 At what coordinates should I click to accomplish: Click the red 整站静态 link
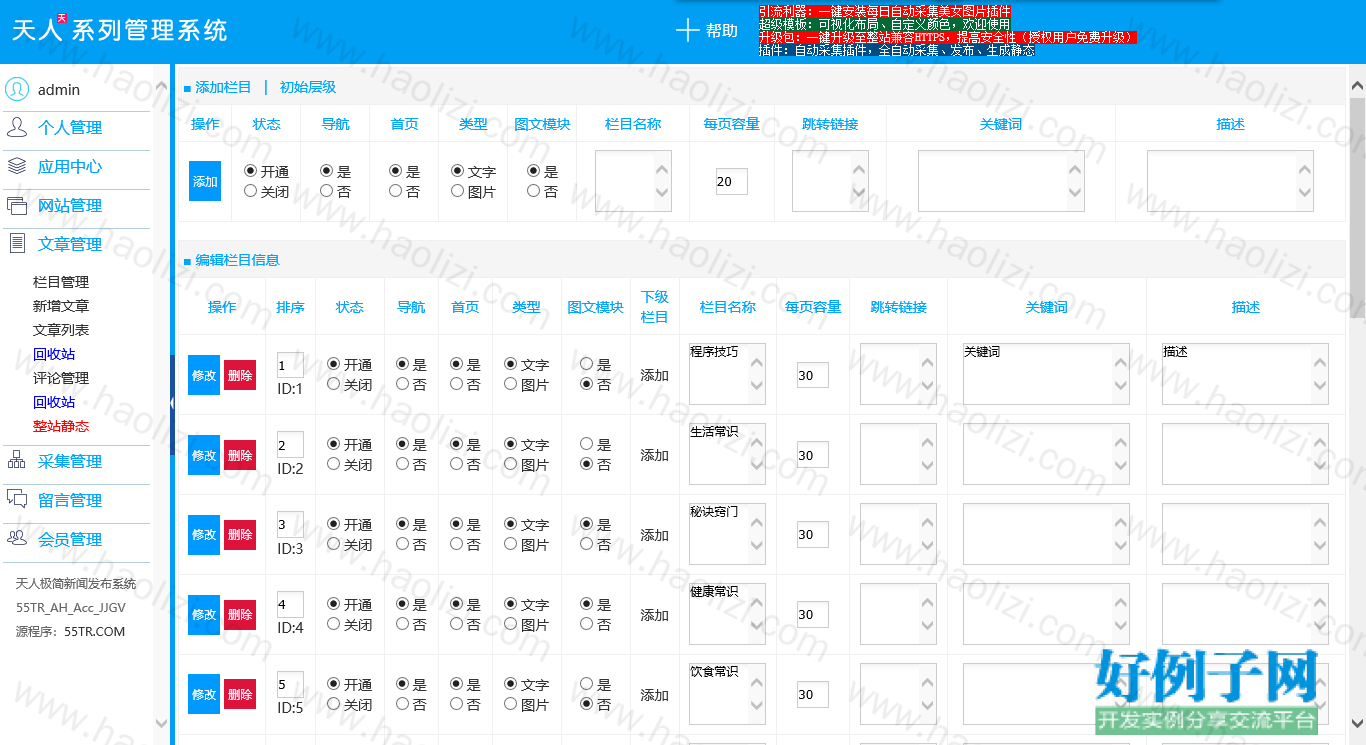61,426
